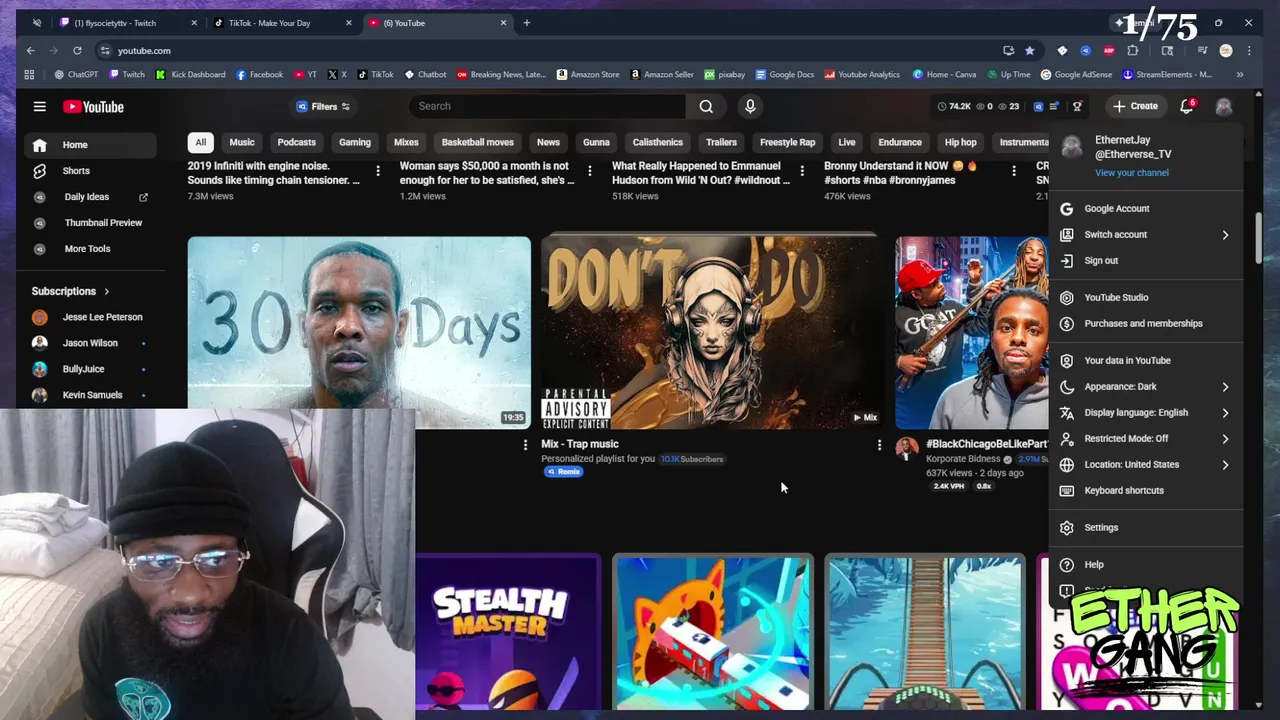The height and width of the screenshot is (720, 1280).
Task: Reload the page in Chrome
Action: 77,50
